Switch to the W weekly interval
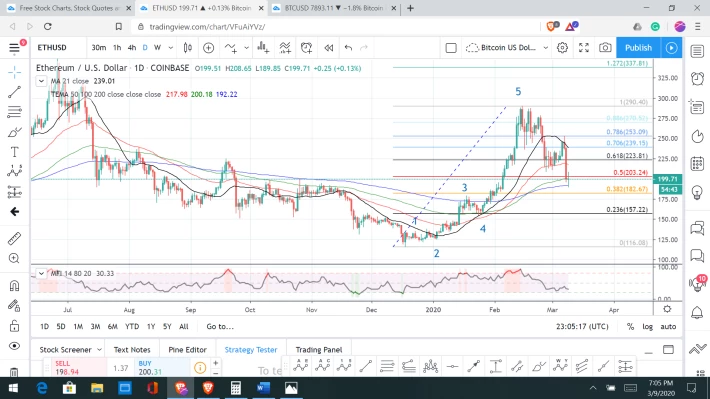The image size is (710, 399). (x=157, y=48)
